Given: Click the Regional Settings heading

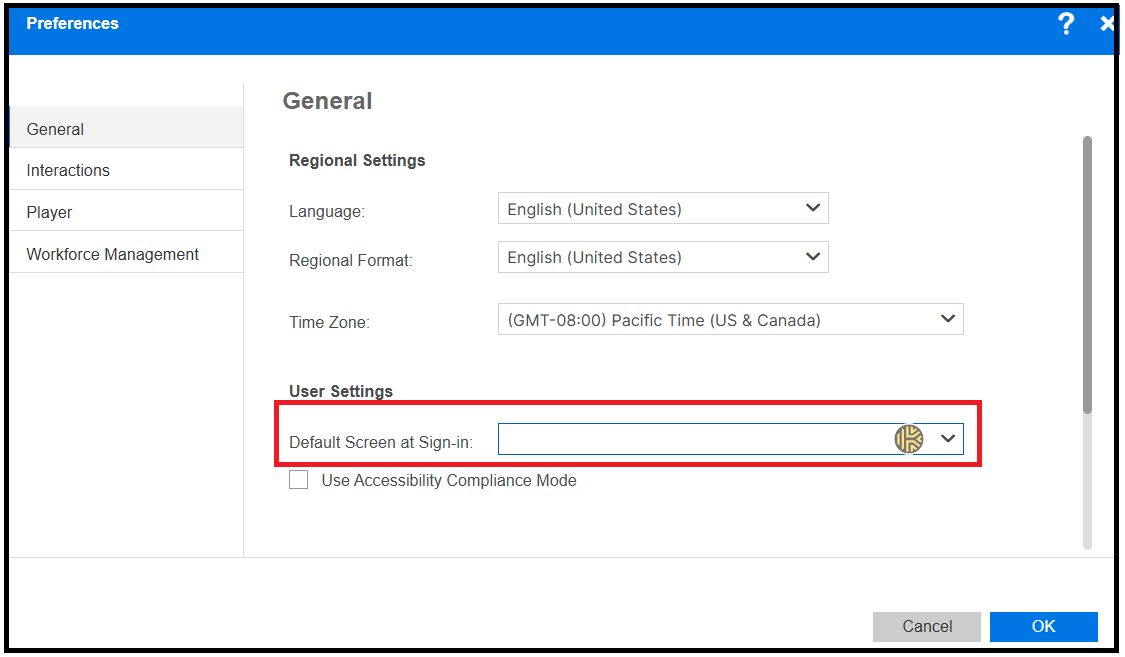Looking at the screenshot, I should click(357, 161).
